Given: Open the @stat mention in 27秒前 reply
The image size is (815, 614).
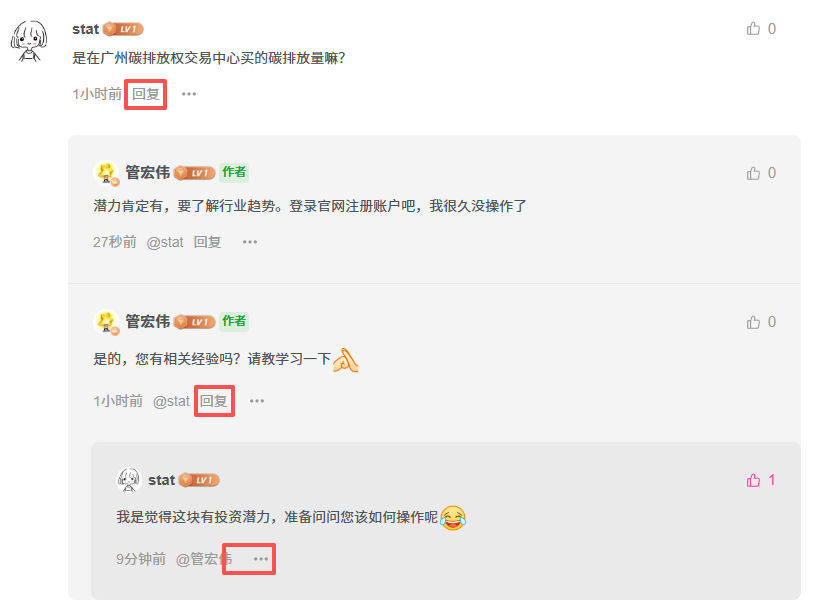Looking at the screenshot, I should (165, 242).
